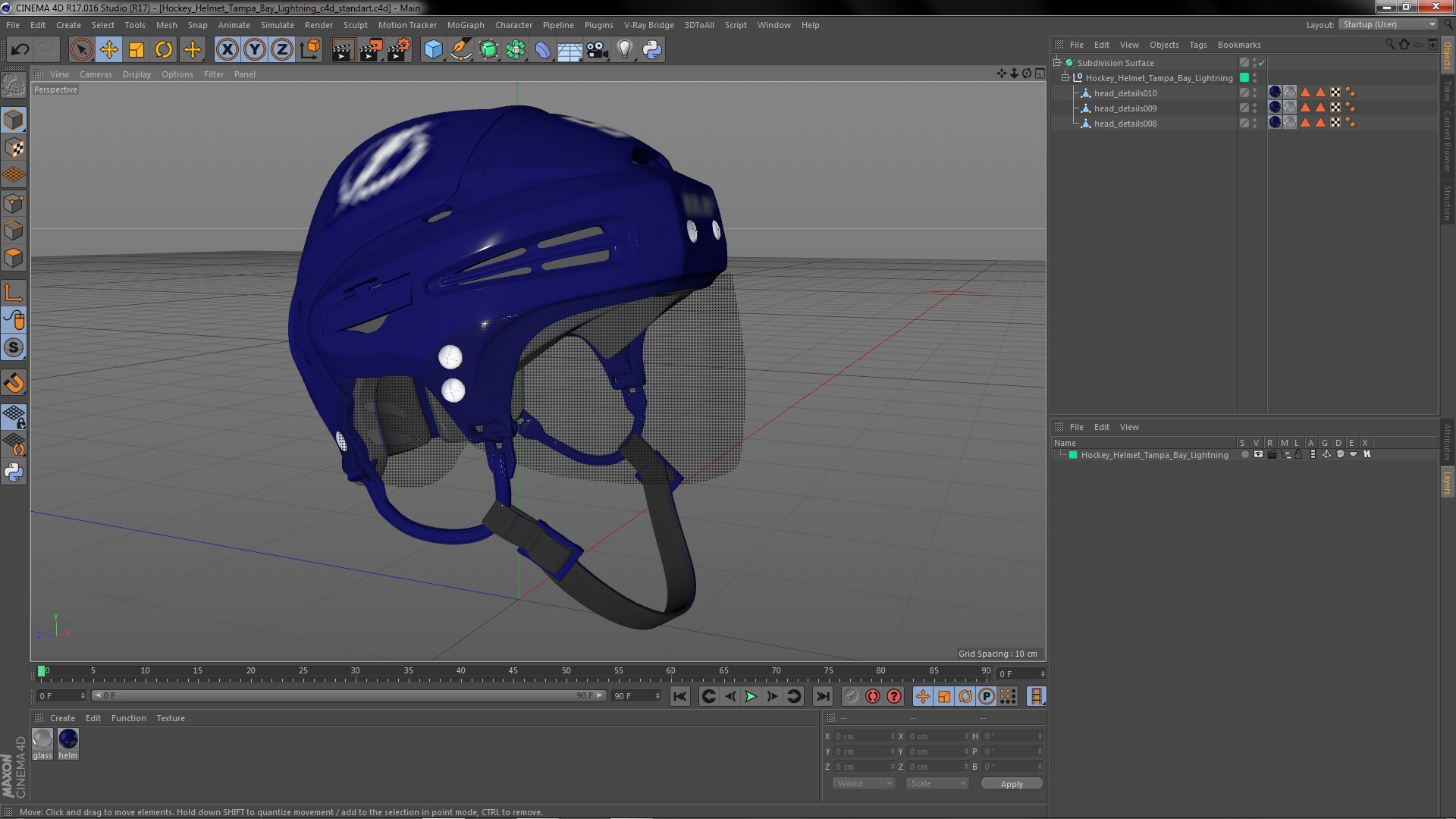Viewport: 1456px width, 819px height.
Task: Select the Scale tool
Action: 136,50
